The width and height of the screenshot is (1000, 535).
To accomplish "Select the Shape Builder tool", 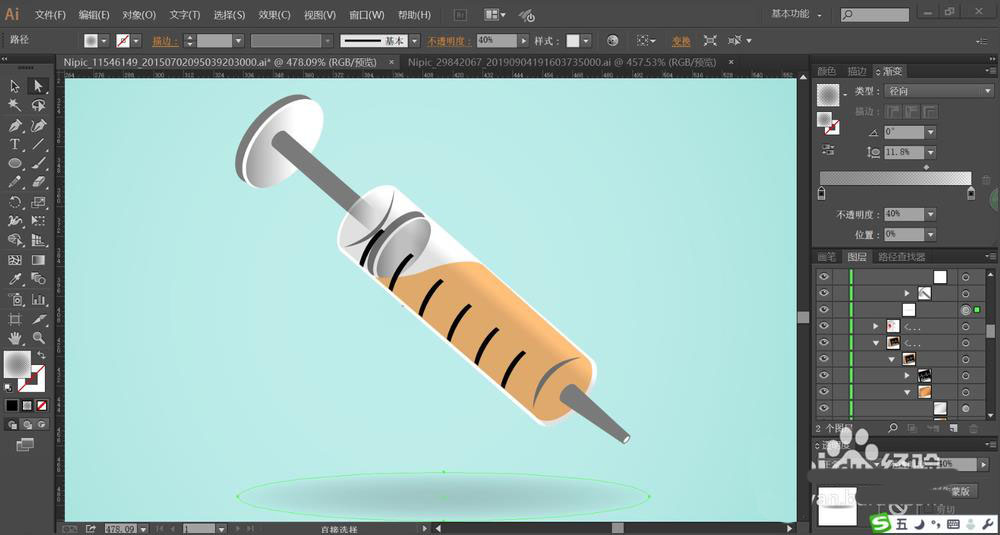I will tap(15, 240).
